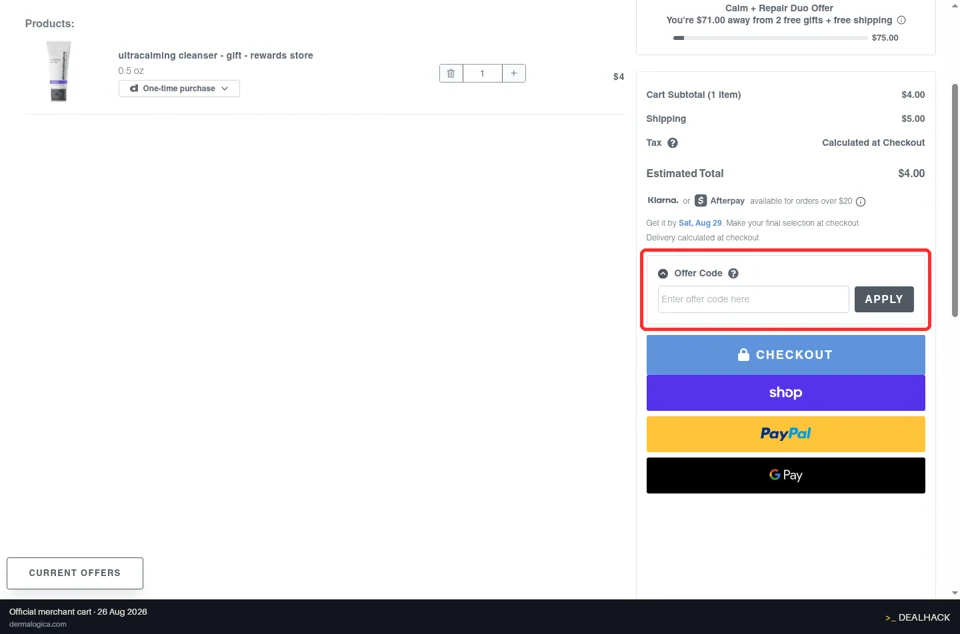Increase quantity with the plus button
The image size is (960, 634).
pos(514,73)
